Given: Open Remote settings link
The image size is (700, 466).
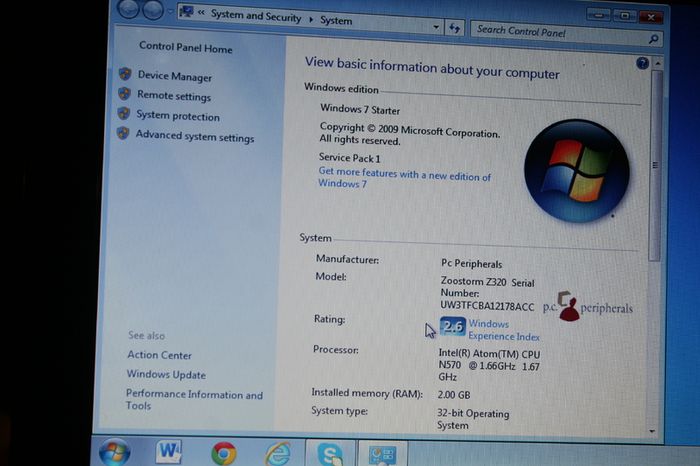Looking at the screenshot, I should pos(174,96).
